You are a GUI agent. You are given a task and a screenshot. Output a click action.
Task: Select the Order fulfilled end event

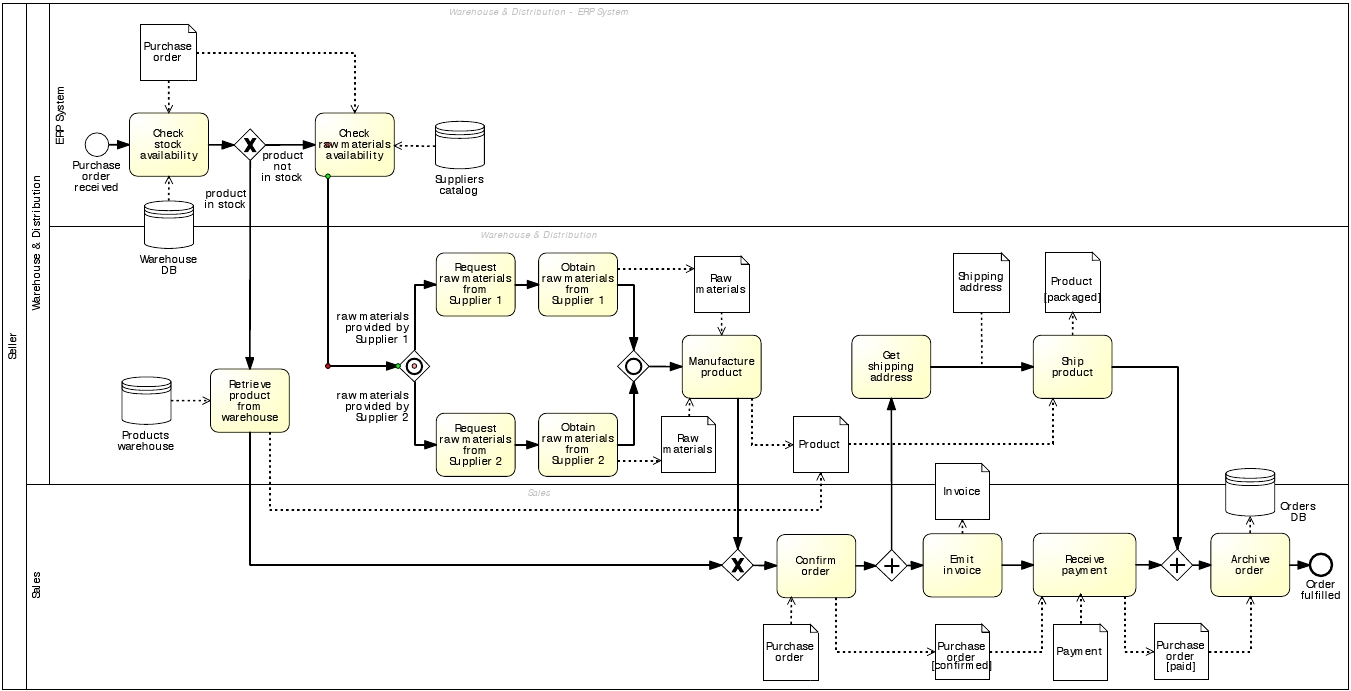(x=1321, y=565)
